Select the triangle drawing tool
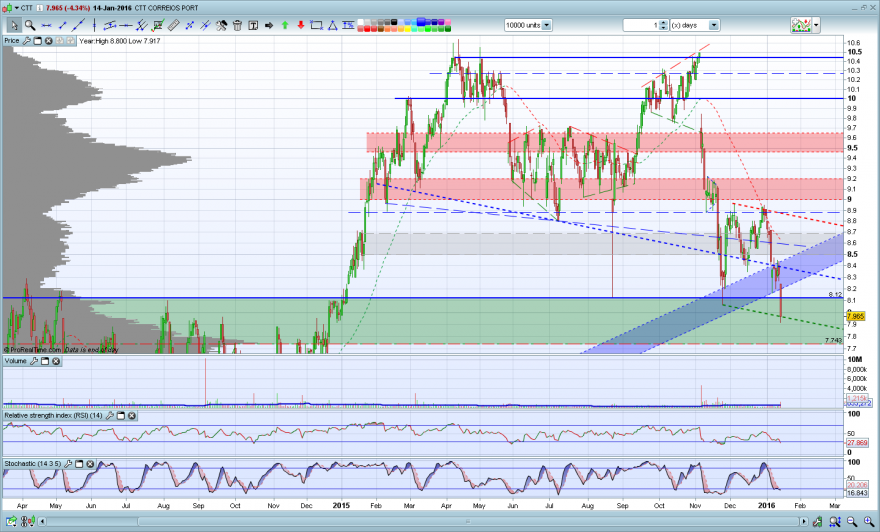 click(x=333, y=25)
